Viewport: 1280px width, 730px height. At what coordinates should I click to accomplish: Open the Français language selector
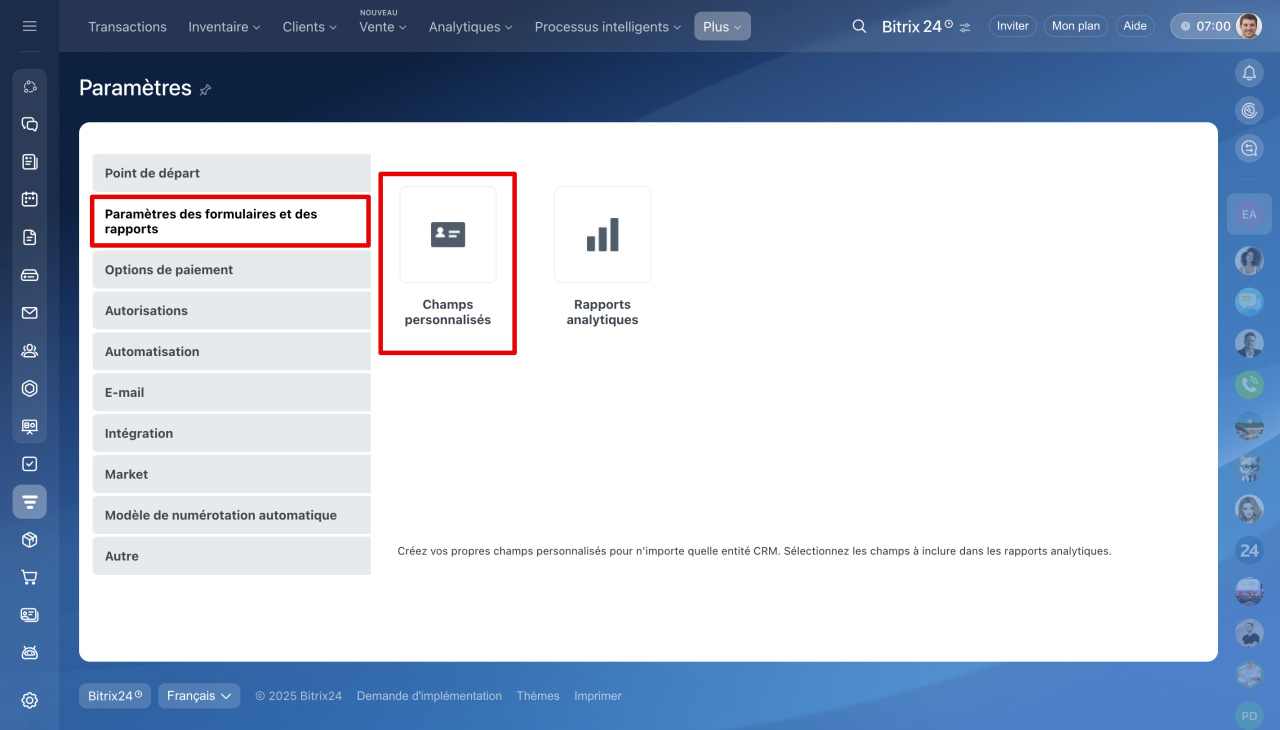199,696
